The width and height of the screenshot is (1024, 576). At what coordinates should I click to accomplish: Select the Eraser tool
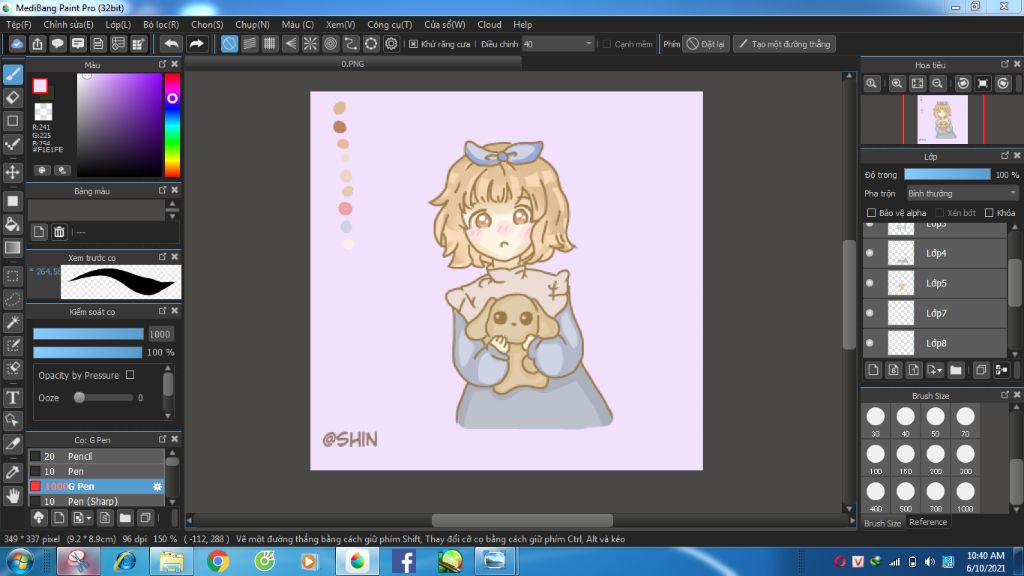tap(13, 97)
